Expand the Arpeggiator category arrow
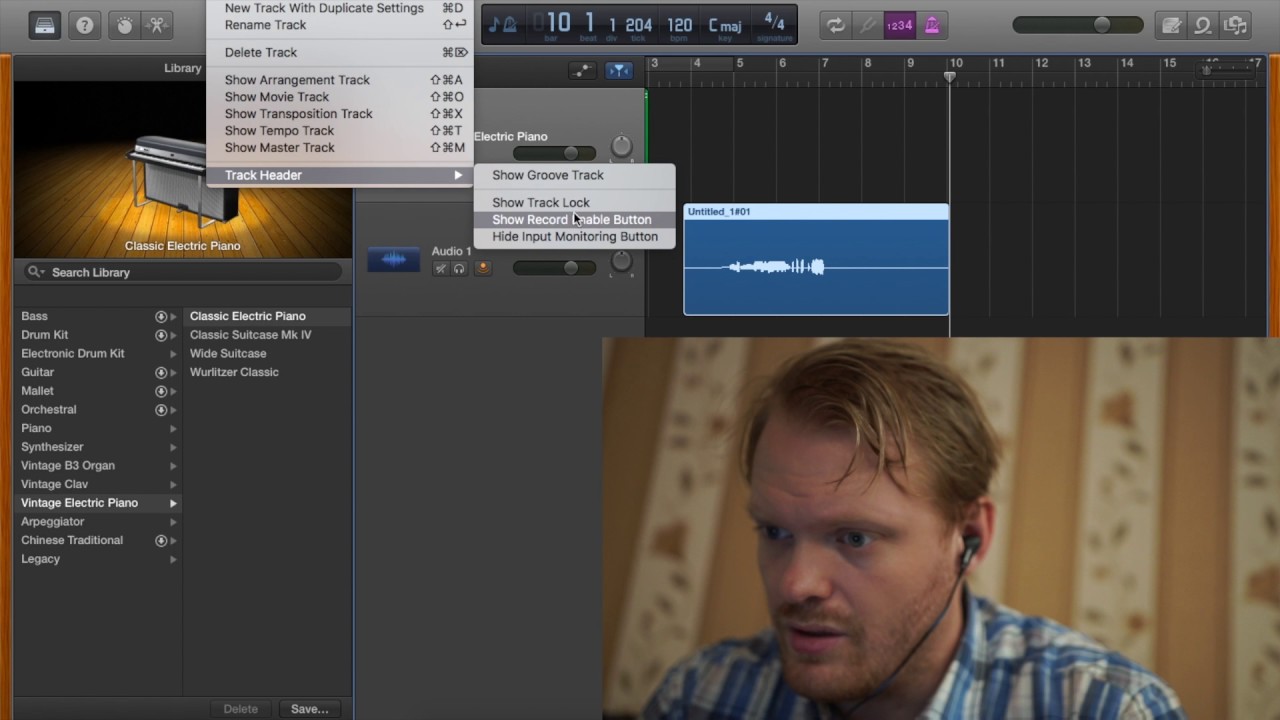Image resolution: width=1280 pixels, height=720 pixels. [x=173, y=522]
